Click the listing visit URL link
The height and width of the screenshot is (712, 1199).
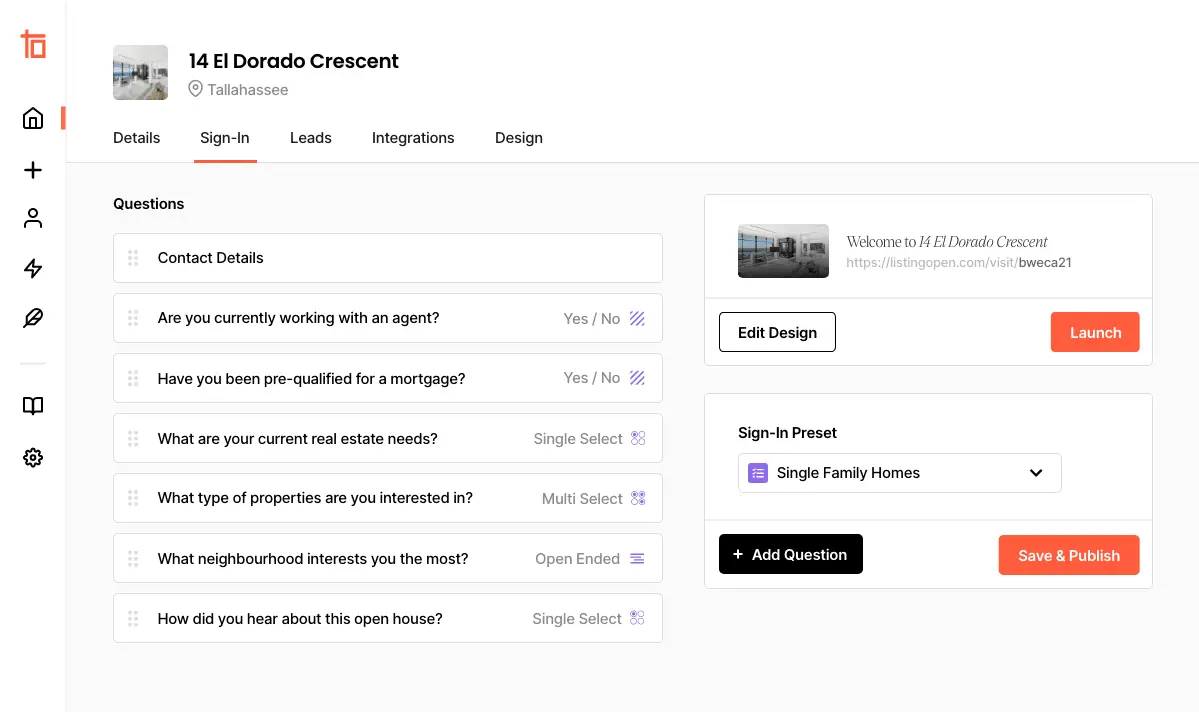958,263
